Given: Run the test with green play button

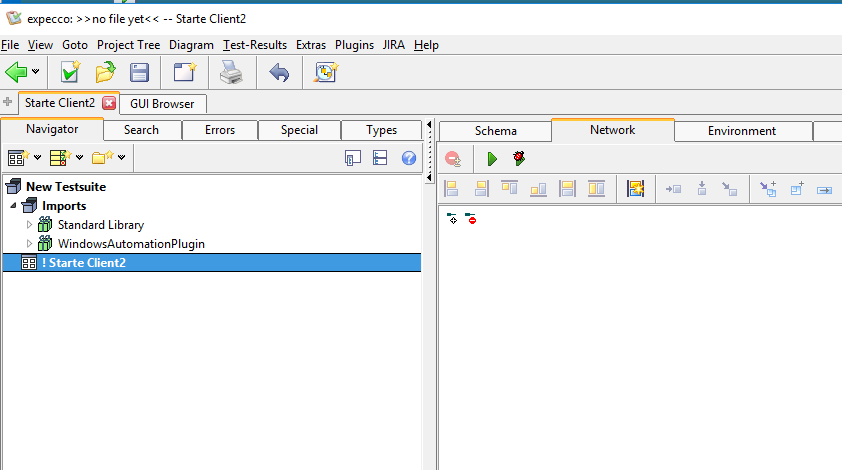Looking at the screenshot, I should coord(491,158).
